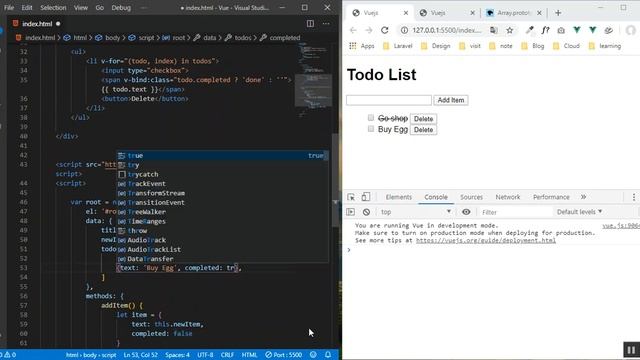Switch to the Network tab in DevTools

click(x=508, y=197)
